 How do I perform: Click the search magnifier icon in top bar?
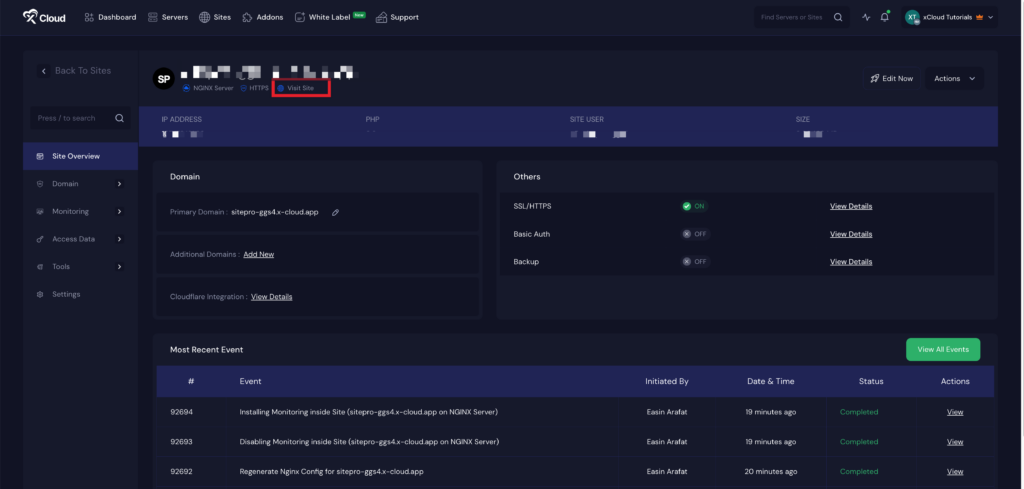click(x=838, y=17)
